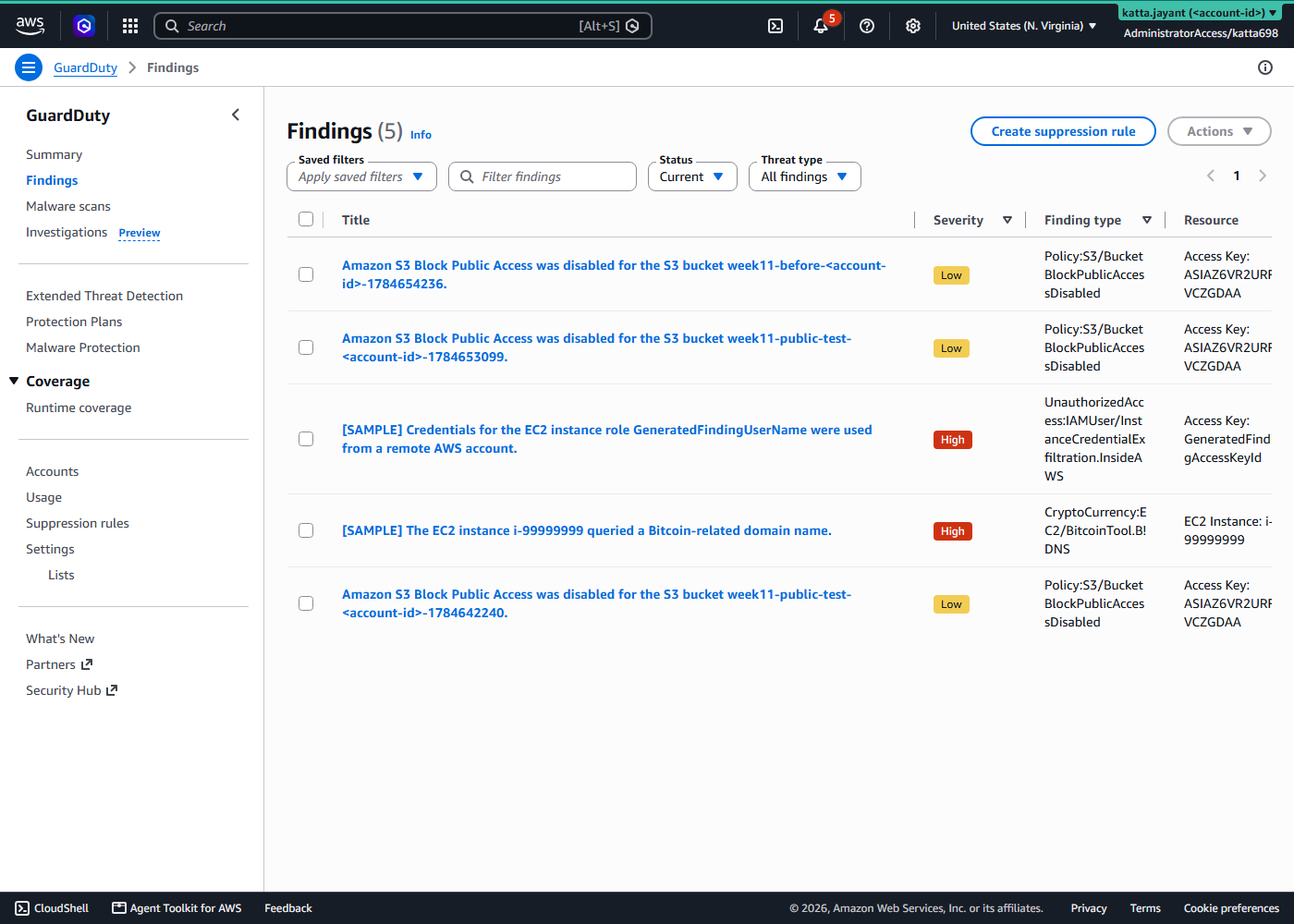Open the Threat type All findings dropdown

pos(805,176)
